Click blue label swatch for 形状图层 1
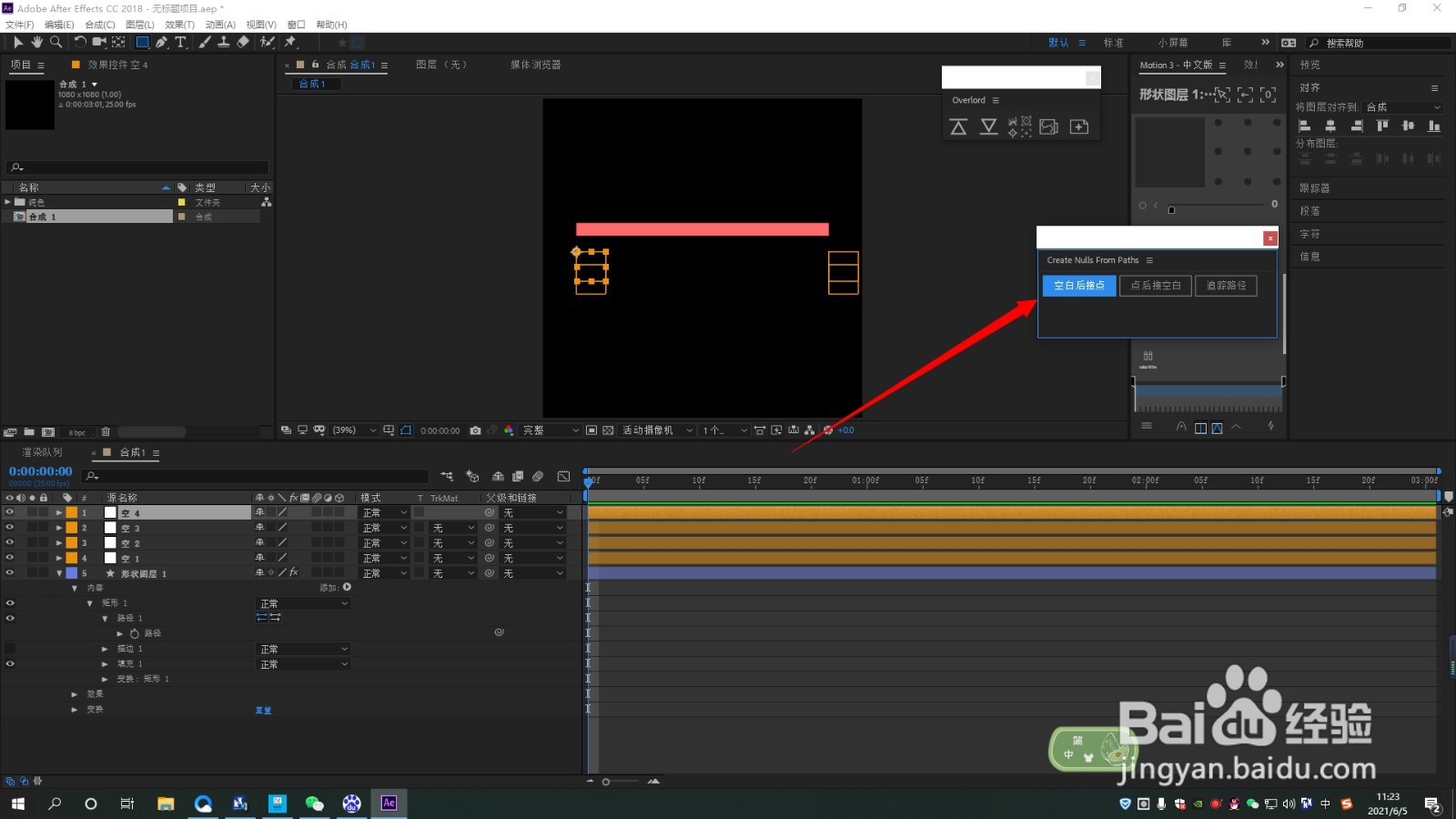Image resolution: width=1456 pixels, height=819 pixels. (x=71, y=573)
